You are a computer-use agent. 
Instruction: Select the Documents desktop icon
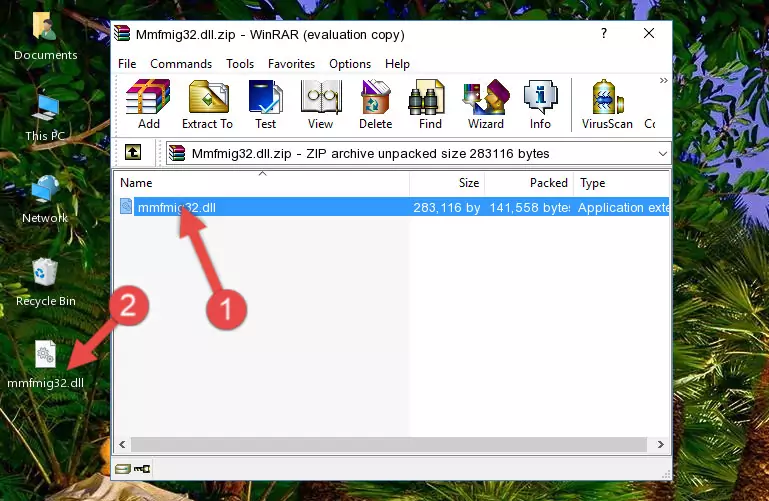pyautogui.click(x=45, y=36)
